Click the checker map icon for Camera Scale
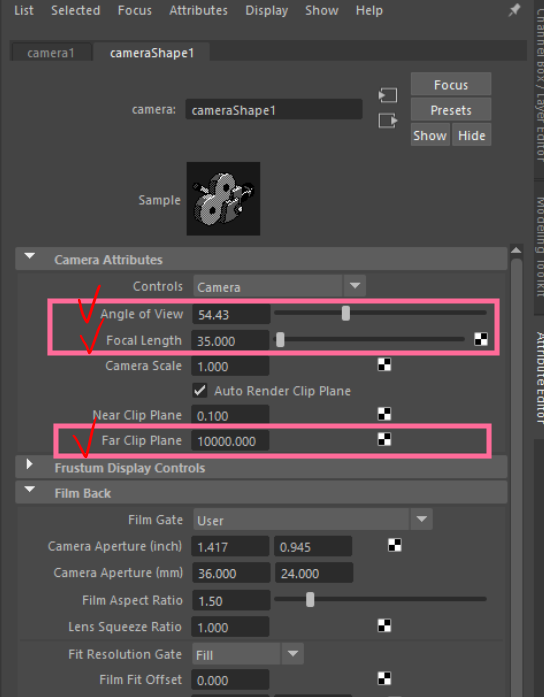This screenshot has width=544, height=697. (384, 365)
